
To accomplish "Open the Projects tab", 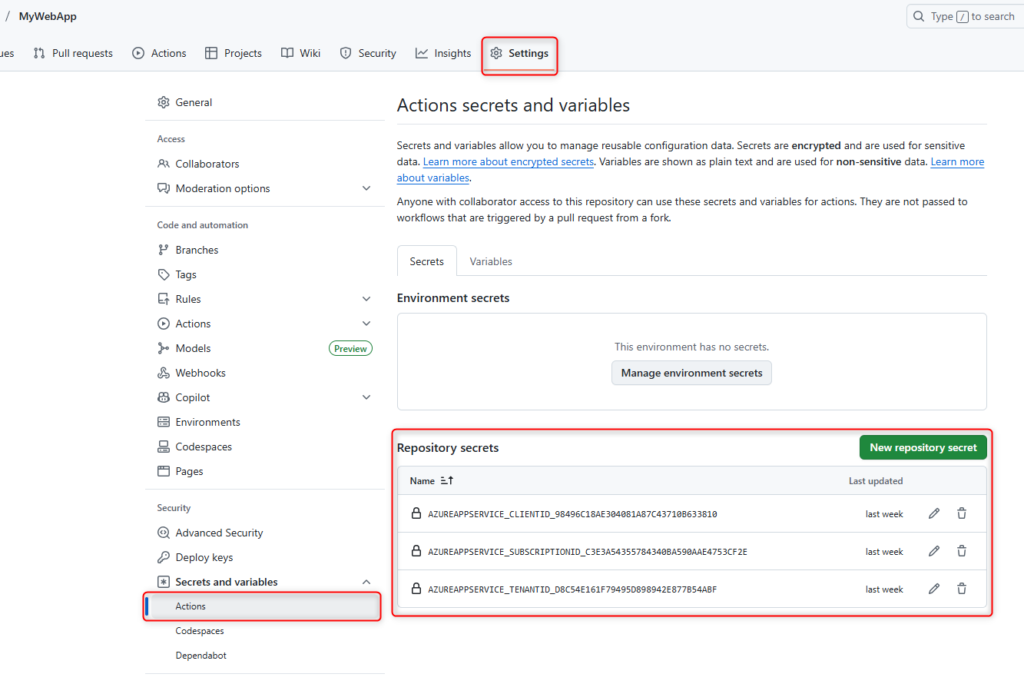I will [x=233, y=53].
